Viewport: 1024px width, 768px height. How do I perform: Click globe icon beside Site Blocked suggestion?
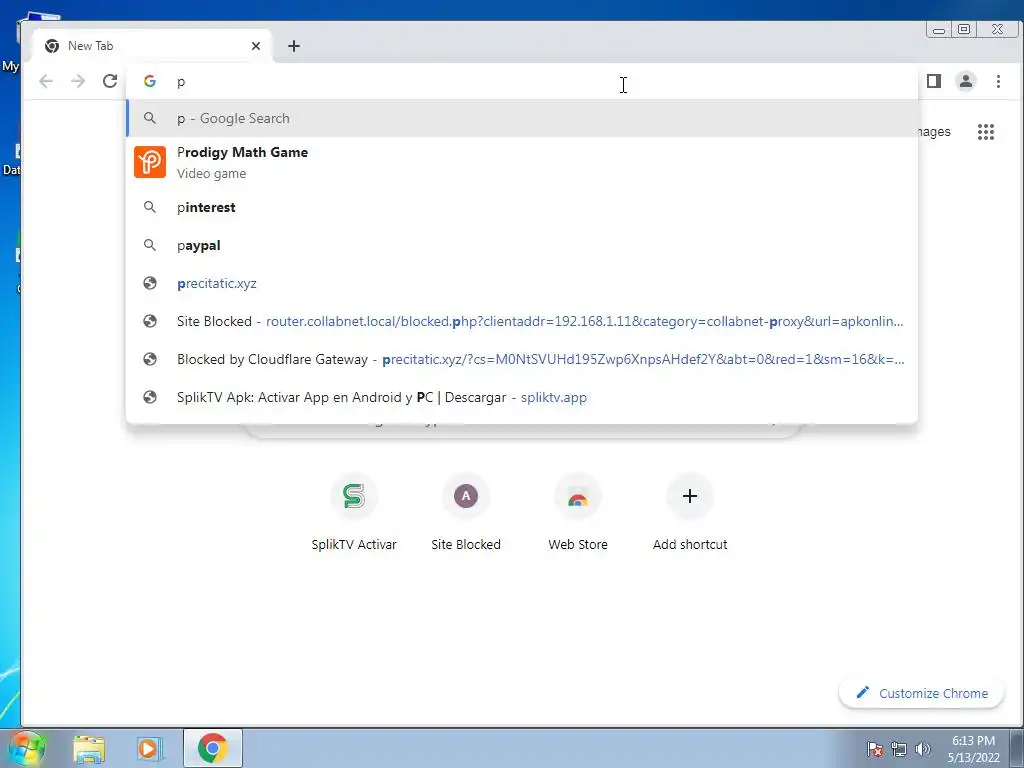pos(150,321)
